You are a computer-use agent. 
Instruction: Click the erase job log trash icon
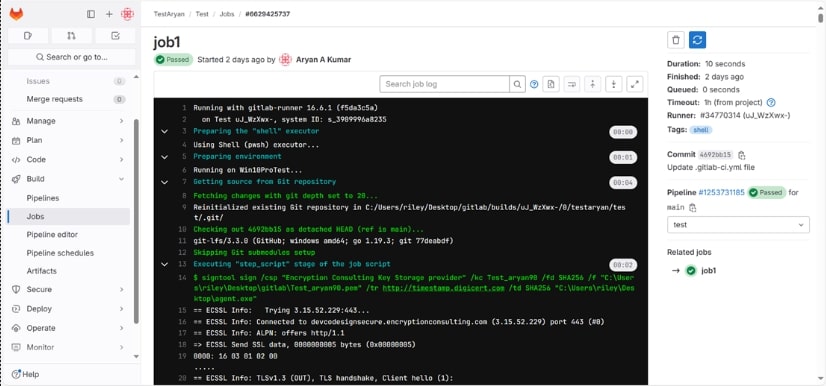tap(676, 40)
